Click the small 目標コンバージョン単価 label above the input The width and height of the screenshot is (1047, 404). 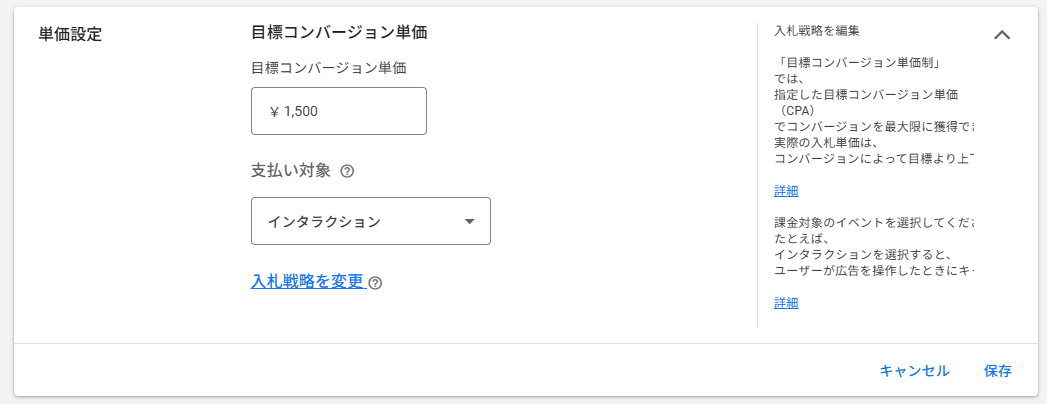point(329,68)
